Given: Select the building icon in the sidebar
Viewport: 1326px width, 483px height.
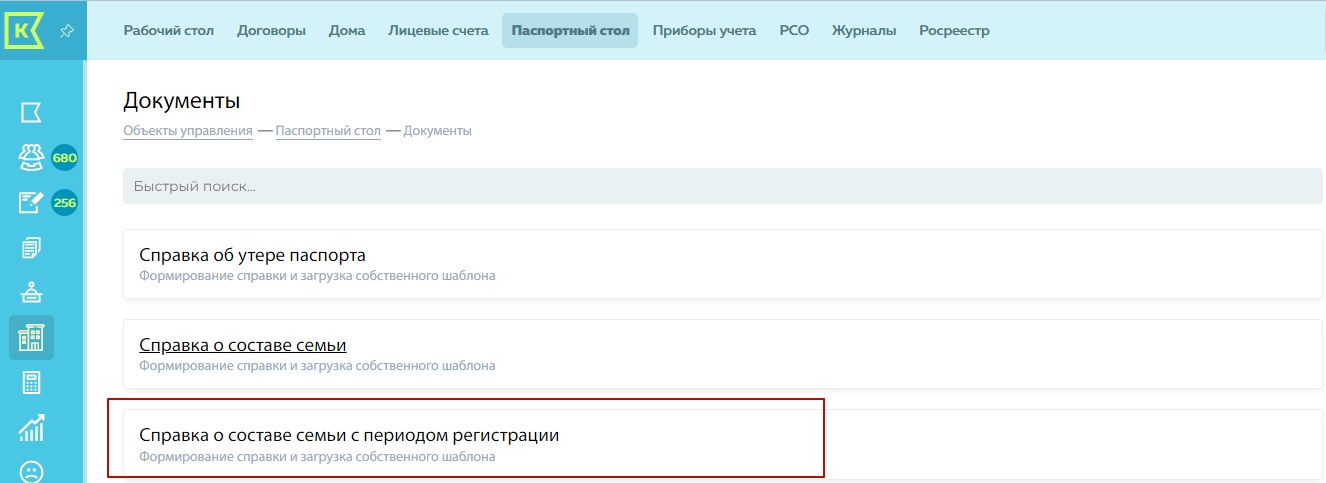Looking at the screenshot, I should tap(31, 338).
